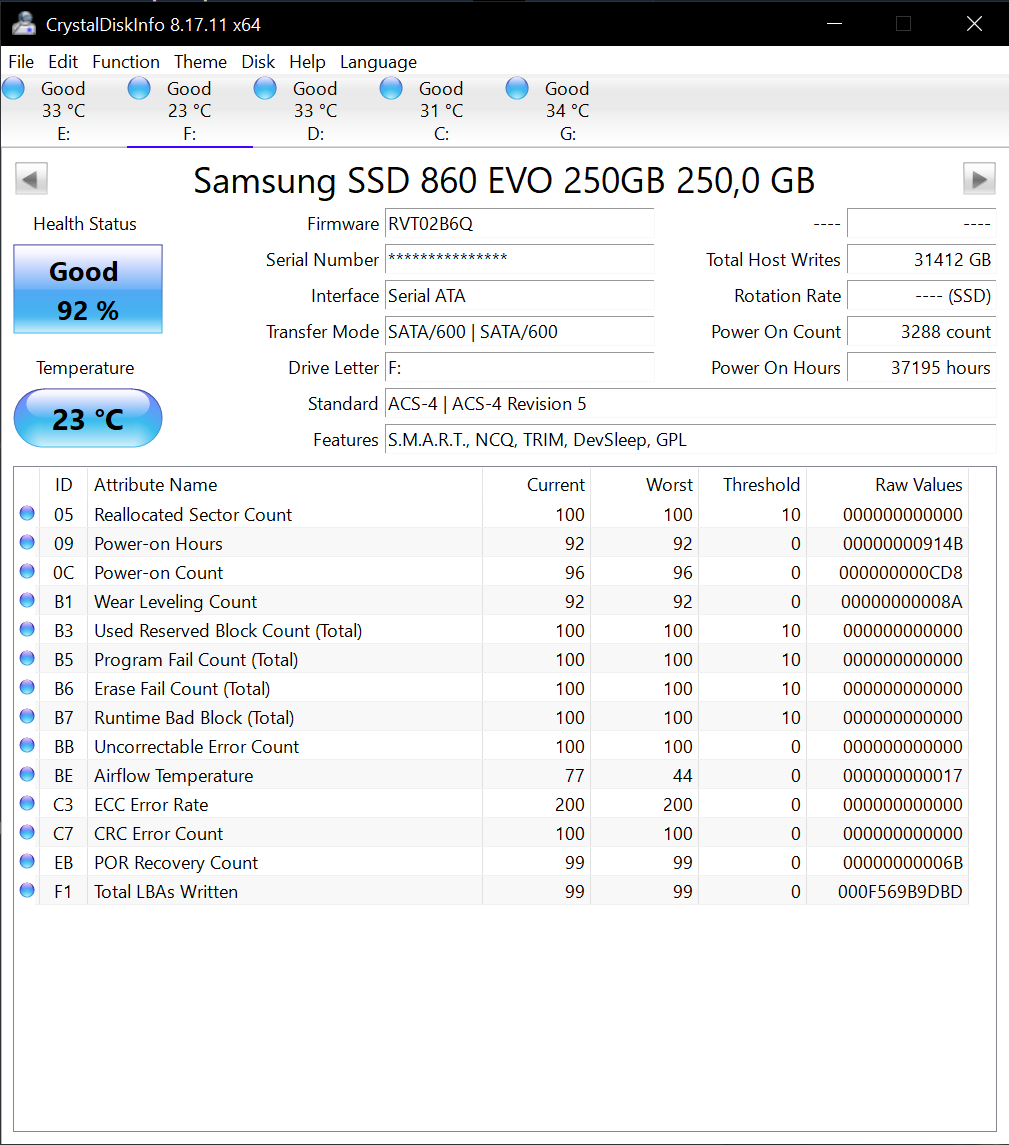Screen dimensions: 1009x1145
Task: Click the Features S.M.A.R.T. field
Action: (690, 440)
